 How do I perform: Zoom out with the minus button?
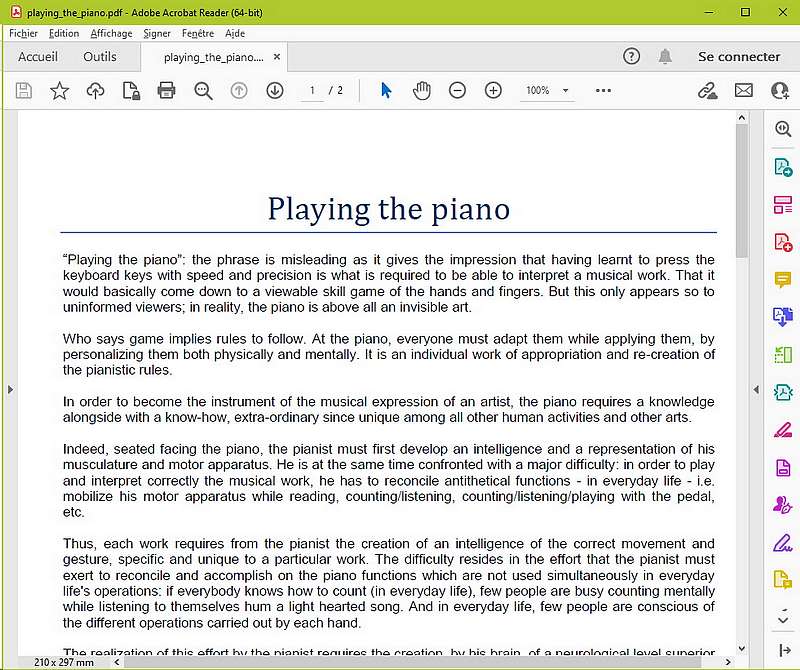click(457, 91)
